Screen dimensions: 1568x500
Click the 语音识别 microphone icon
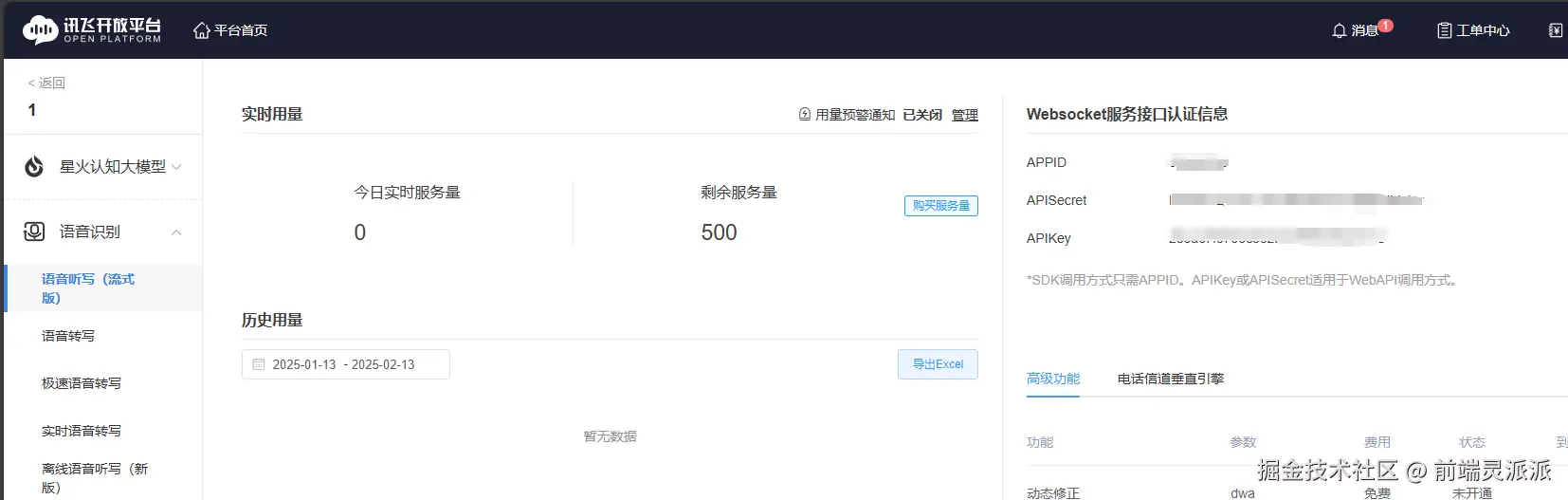(34, 231)
